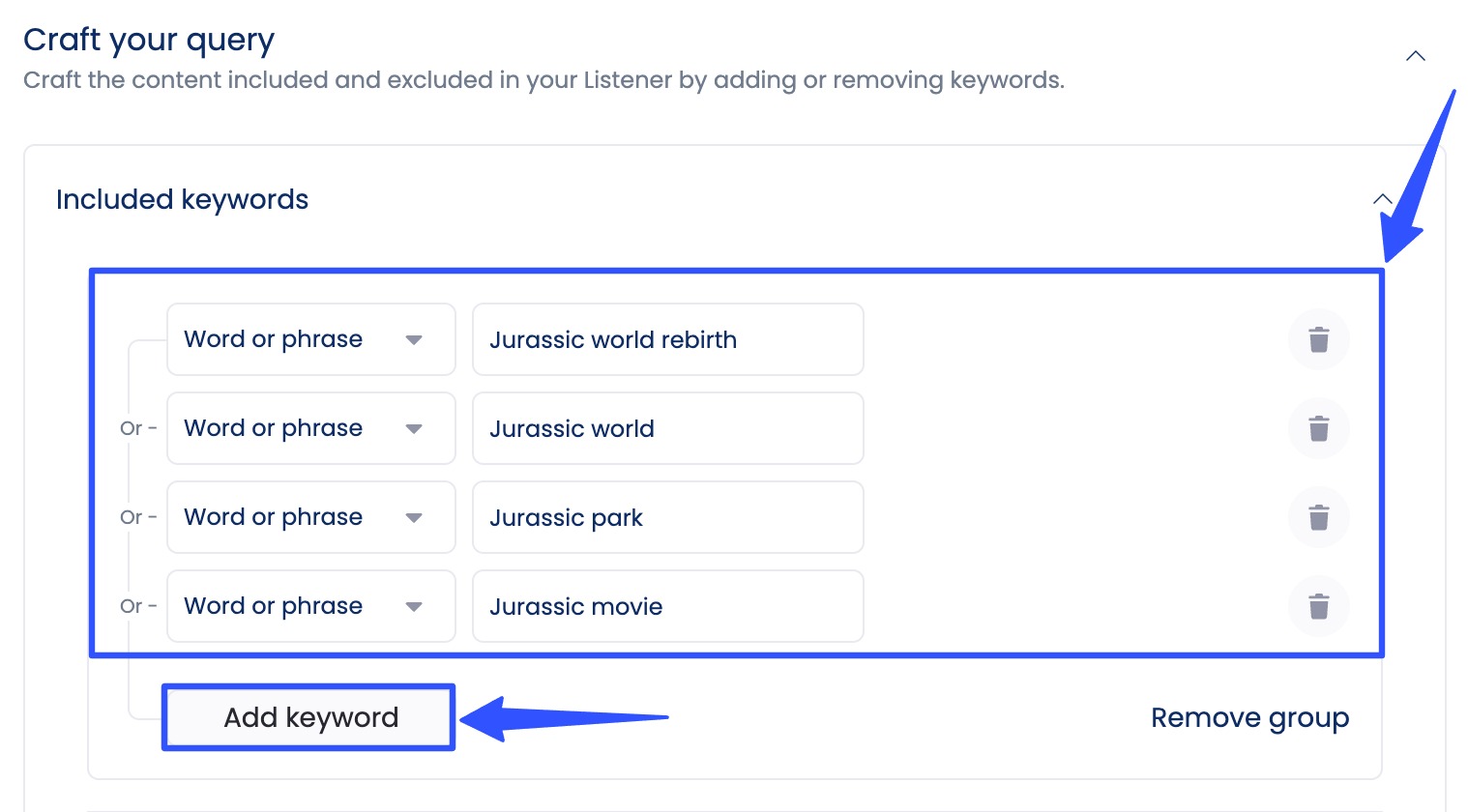Open type dropdown beside "Jurassic park" keyword
Screen dimensions: 1468x812
[x=311, y=517]
